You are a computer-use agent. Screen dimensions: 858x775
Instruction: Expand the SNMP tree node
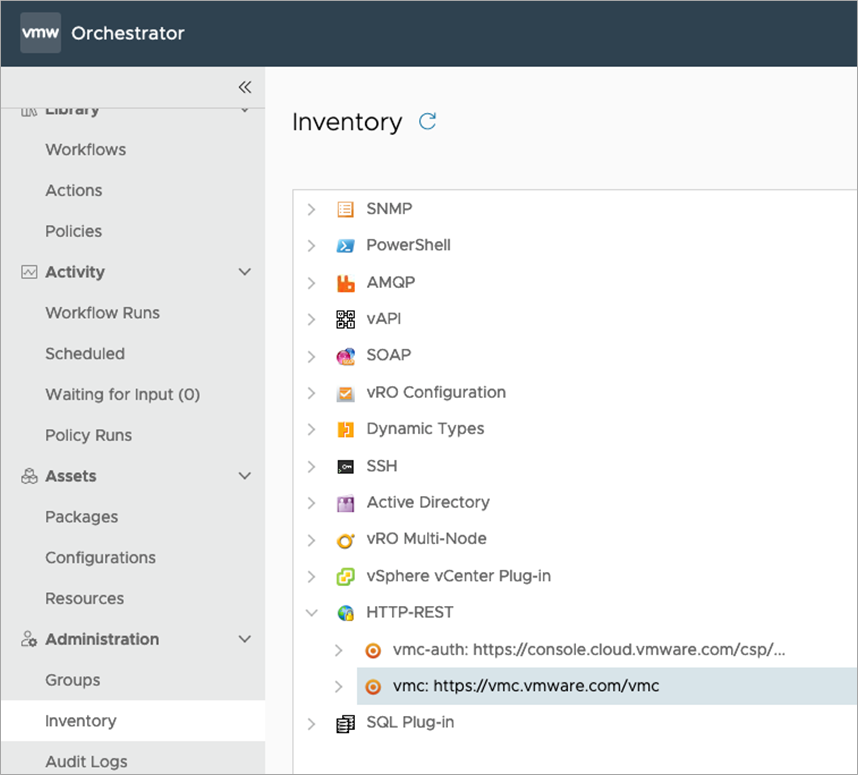pyautogui.click(x=311, y=209)
